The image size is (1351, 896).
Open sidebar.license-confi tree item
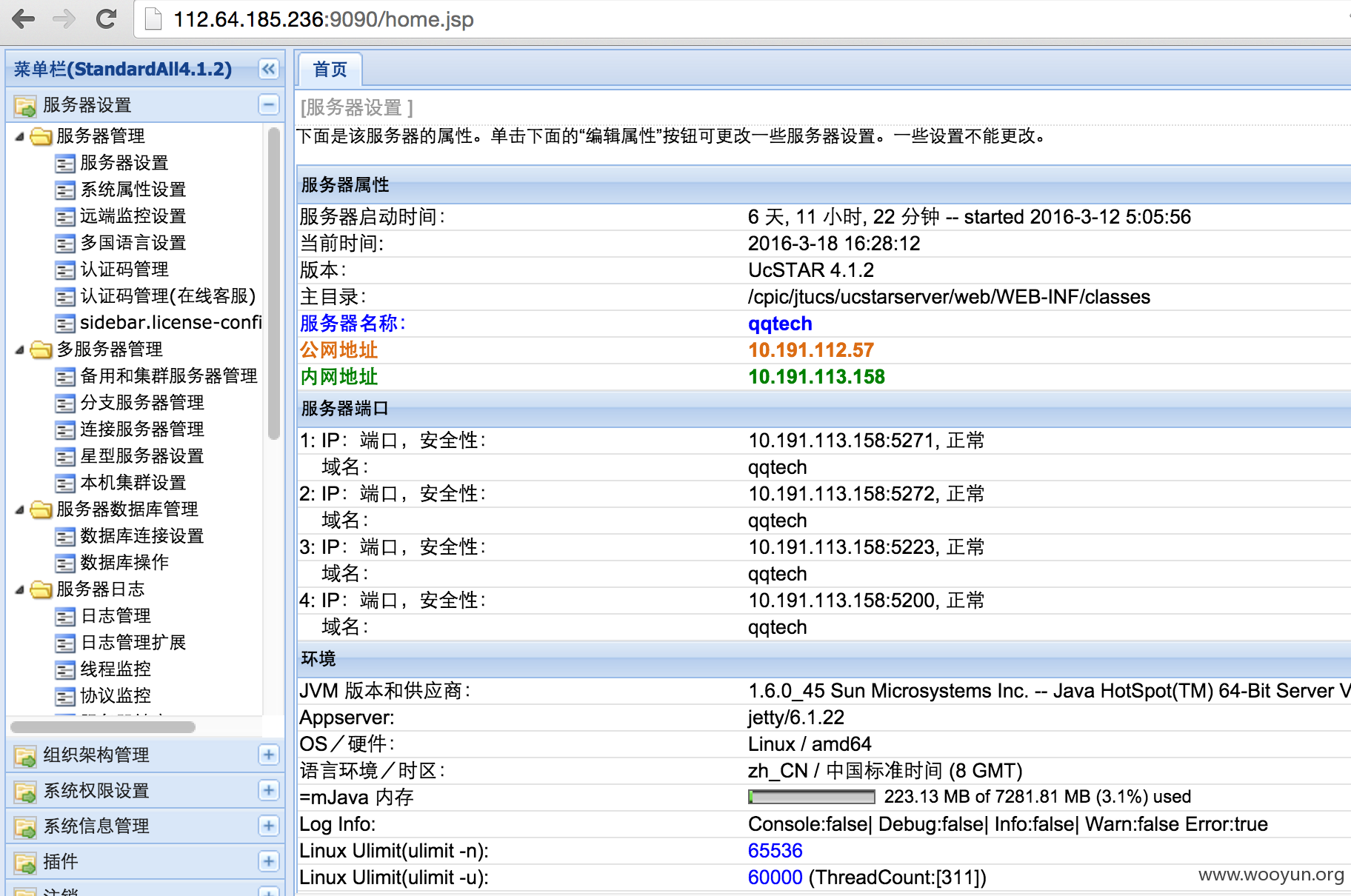[171, 323]
